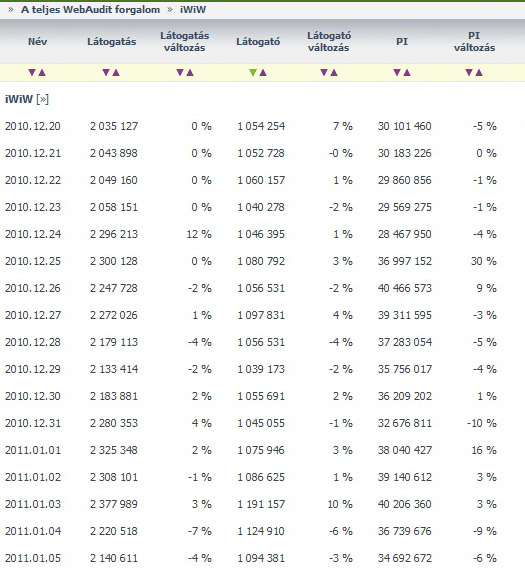Sort Látogatás column ascending
Image resolution: width=525 pixels, height=572 pixels.
pyautogui.click(x=116, y=72)
